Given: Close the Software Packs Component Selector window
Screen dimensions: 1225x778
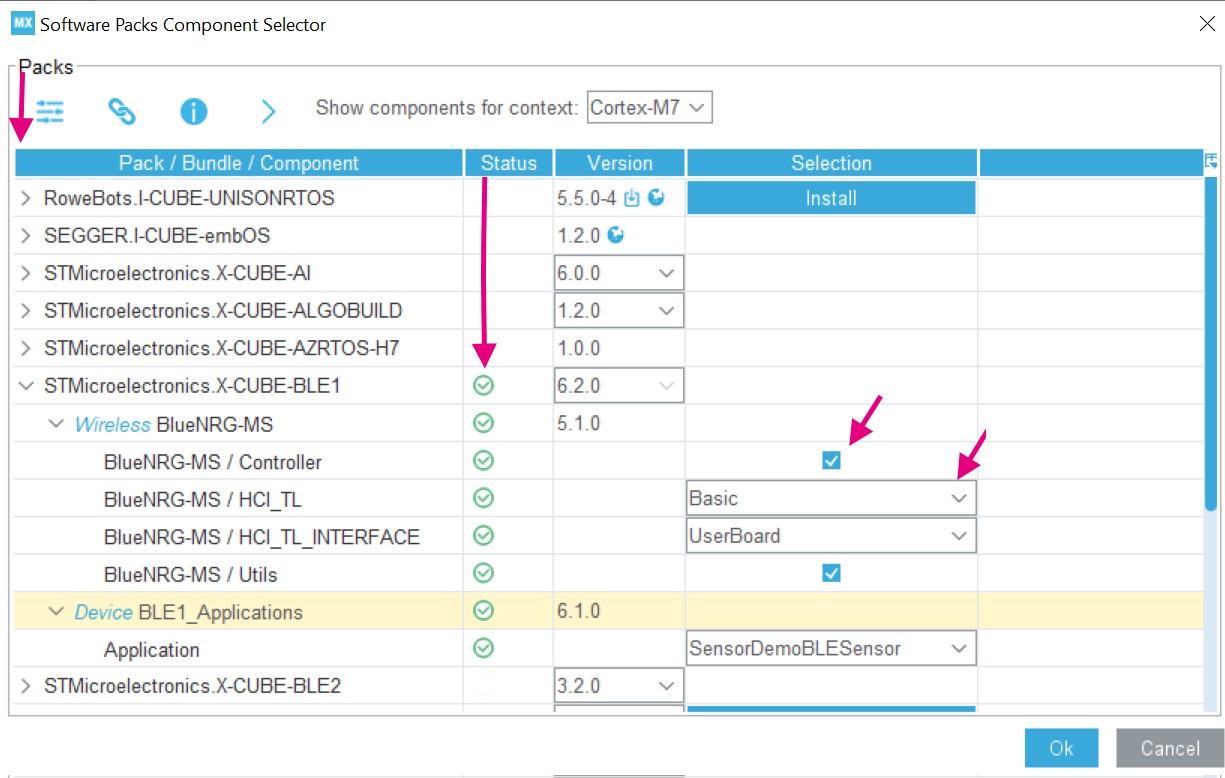Looking at the screenshot, I should pyautogui.click(x=1207, y=24).
